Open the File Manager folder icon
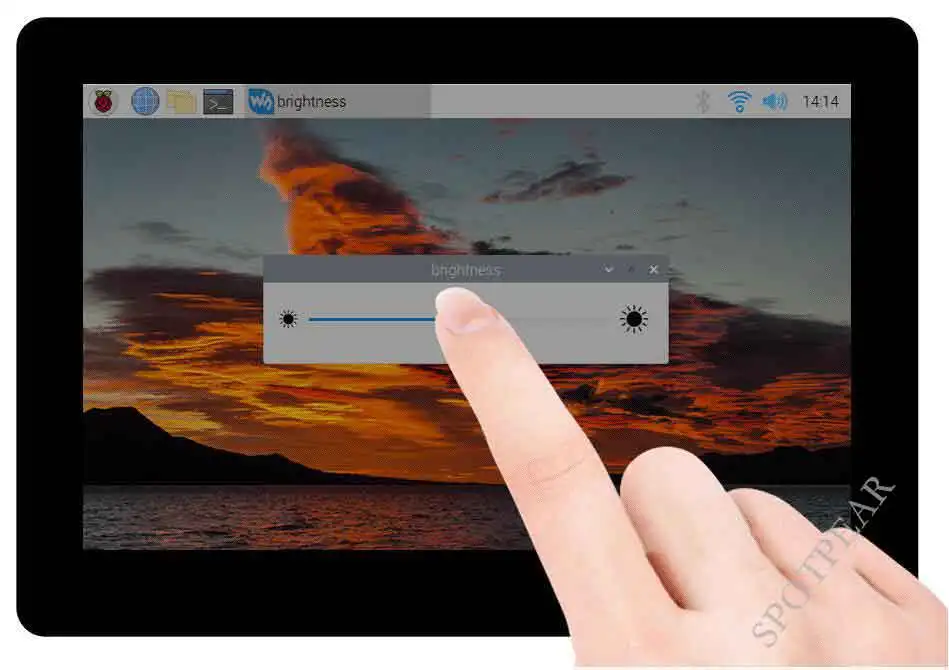Screen dimensions: 949x670 181,101
